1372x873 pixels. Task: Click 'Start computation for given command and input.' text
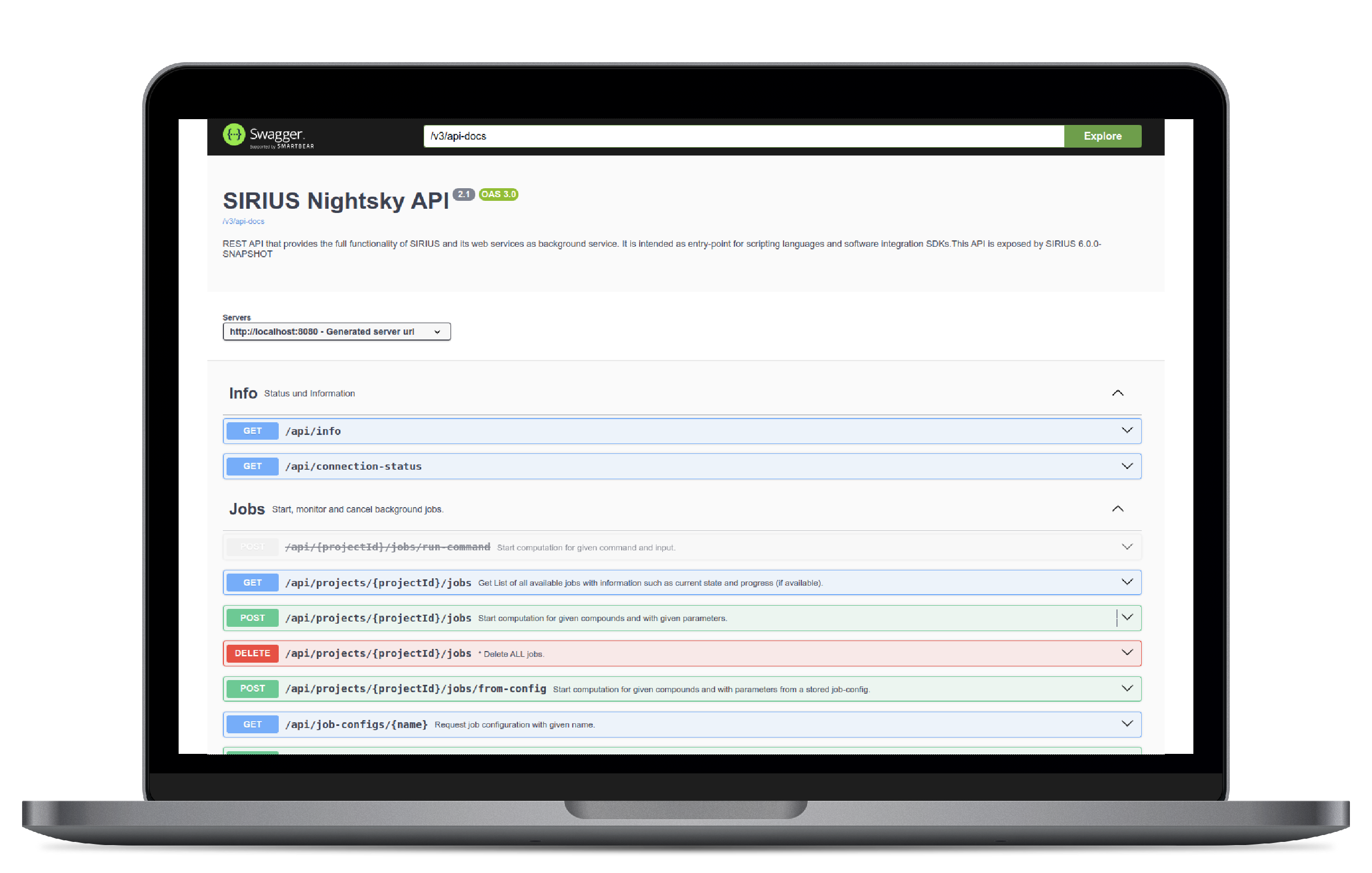click(x=586, y=548)
